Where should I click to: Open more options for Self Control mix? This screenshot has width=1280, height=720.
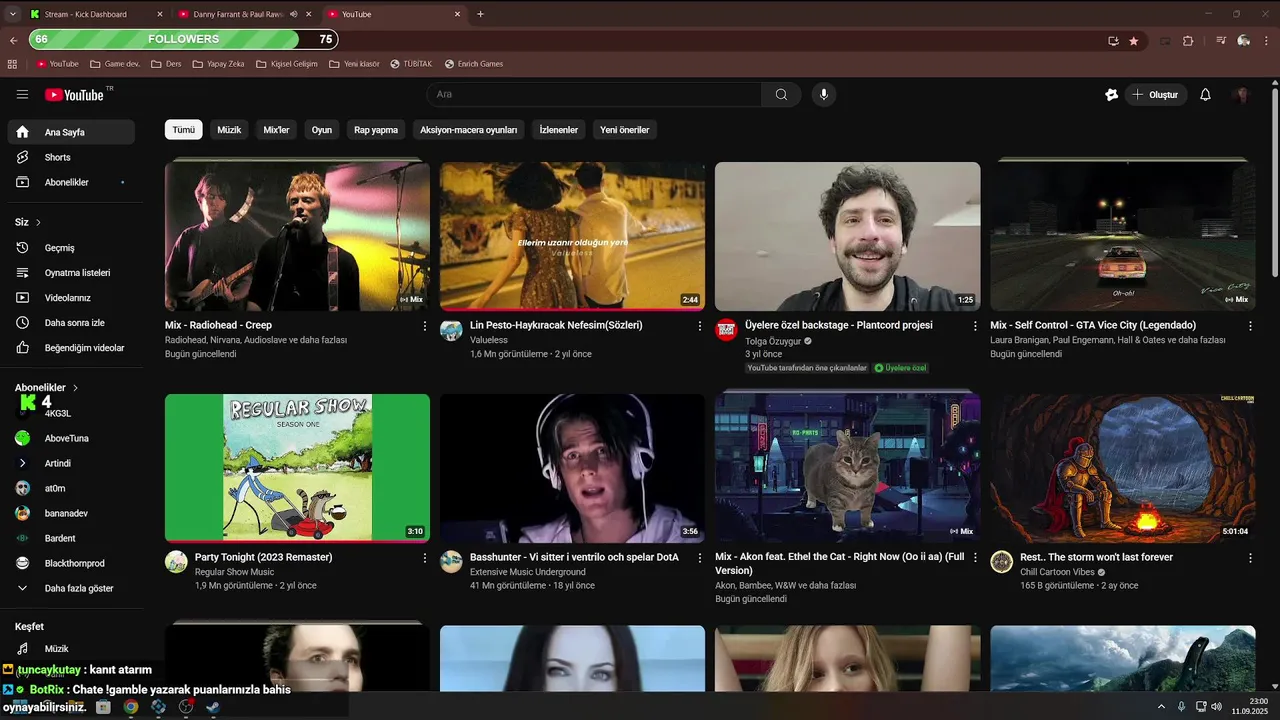click(x=1250, y=326)
